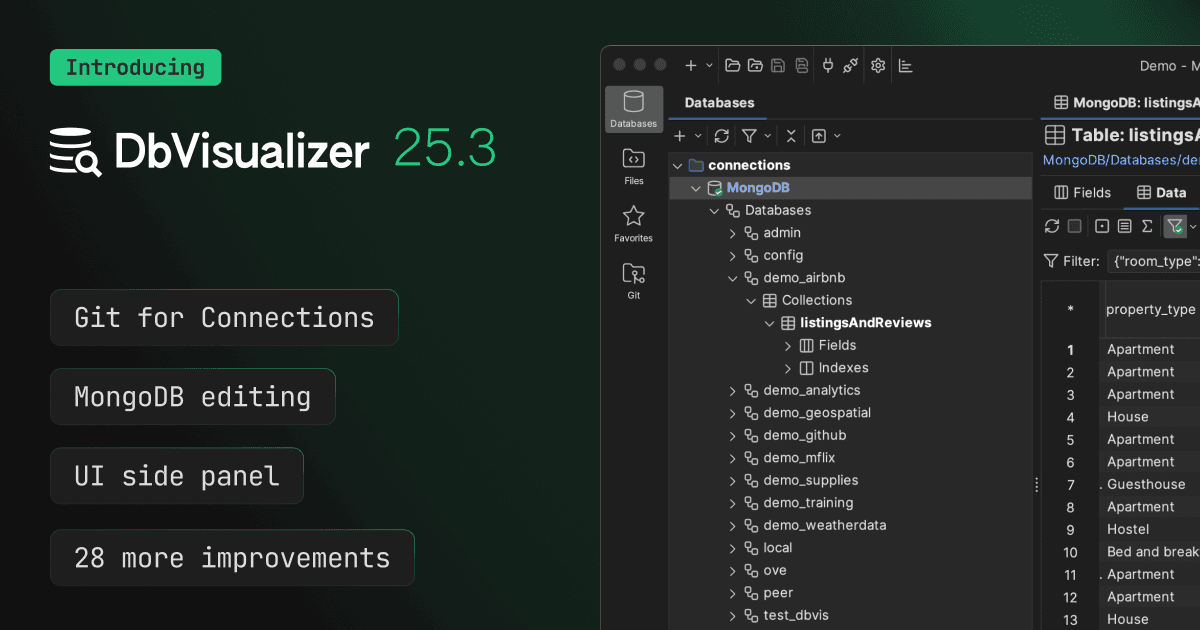Click the connect plug icon in top toolbar
This screenshot has height=630, width=1200.
(828, 66)
